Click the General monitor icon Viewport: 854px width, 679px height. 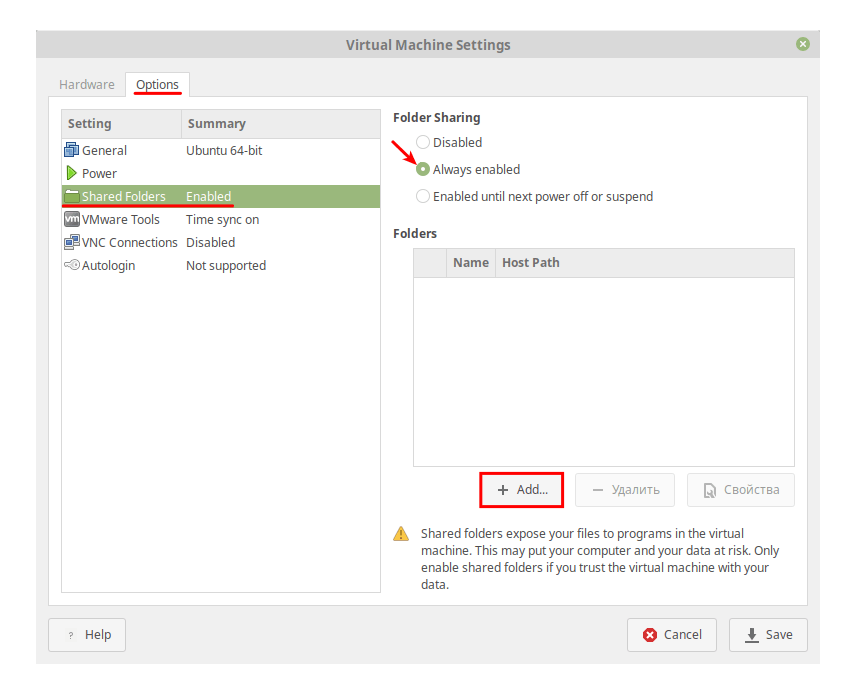click(x=71, y=150)
